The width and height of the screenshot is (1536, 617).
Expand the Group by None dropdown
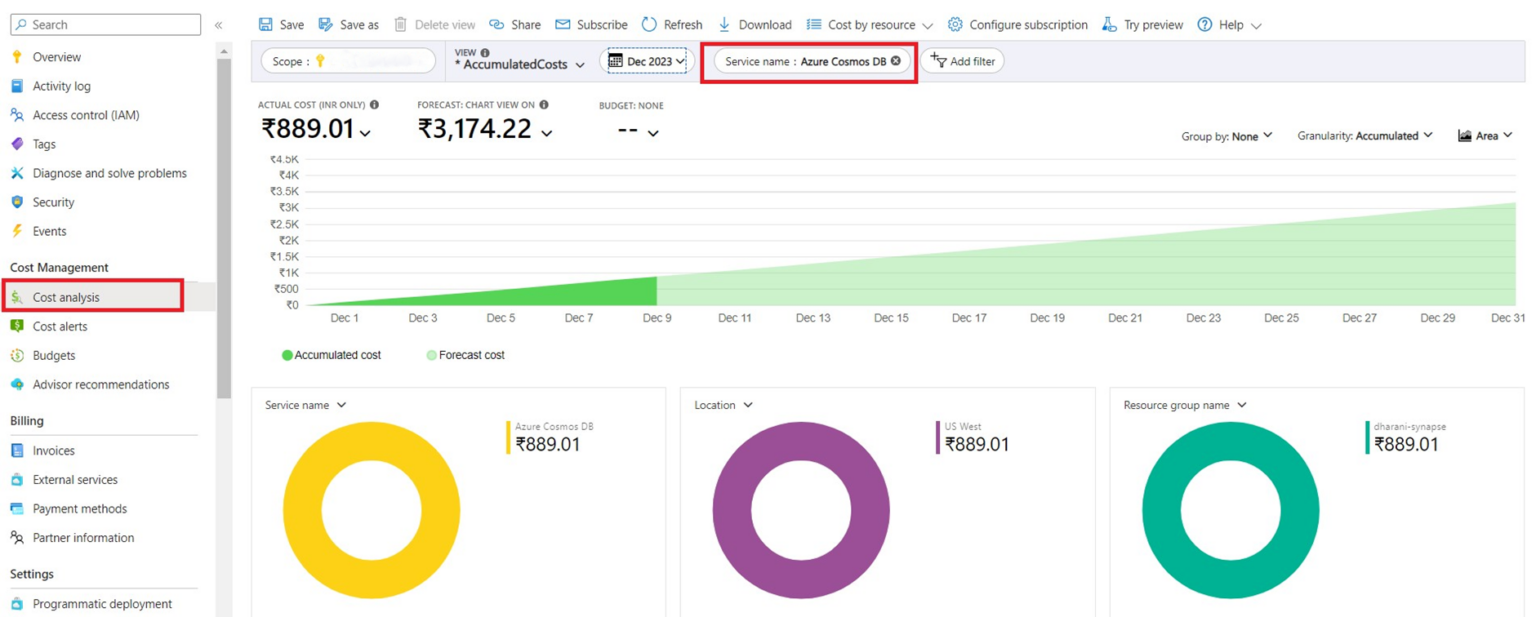pyautogui.click(x=1227, y=135)
